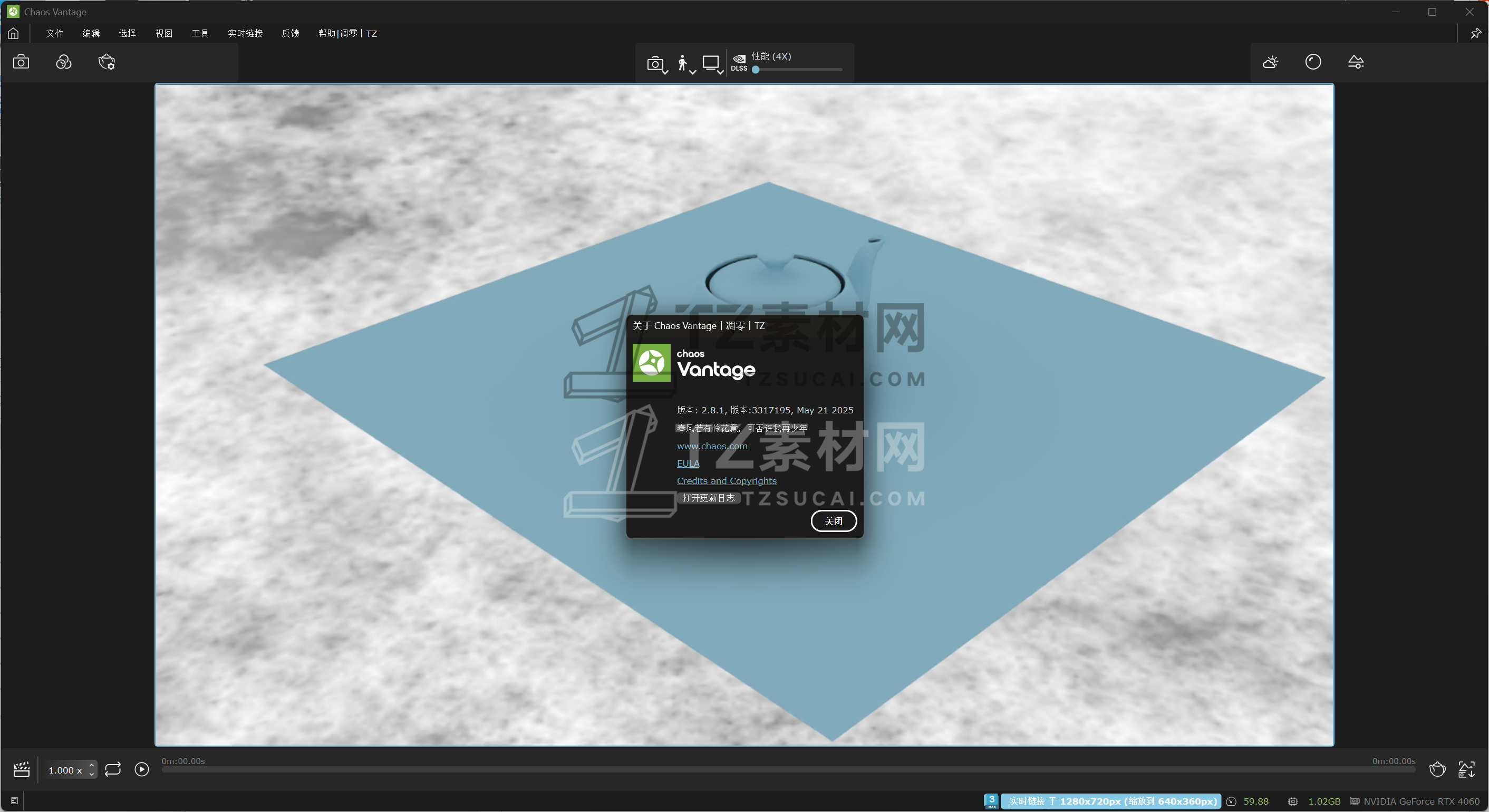Click the 1.000 x playback speed field

pos(65,770)
